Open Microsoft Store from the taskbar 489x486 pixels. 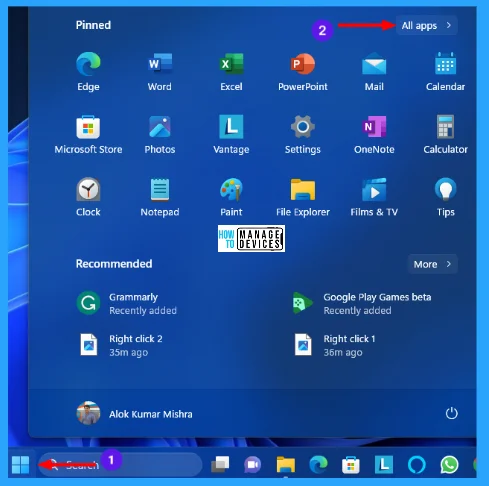coord(351,464)
